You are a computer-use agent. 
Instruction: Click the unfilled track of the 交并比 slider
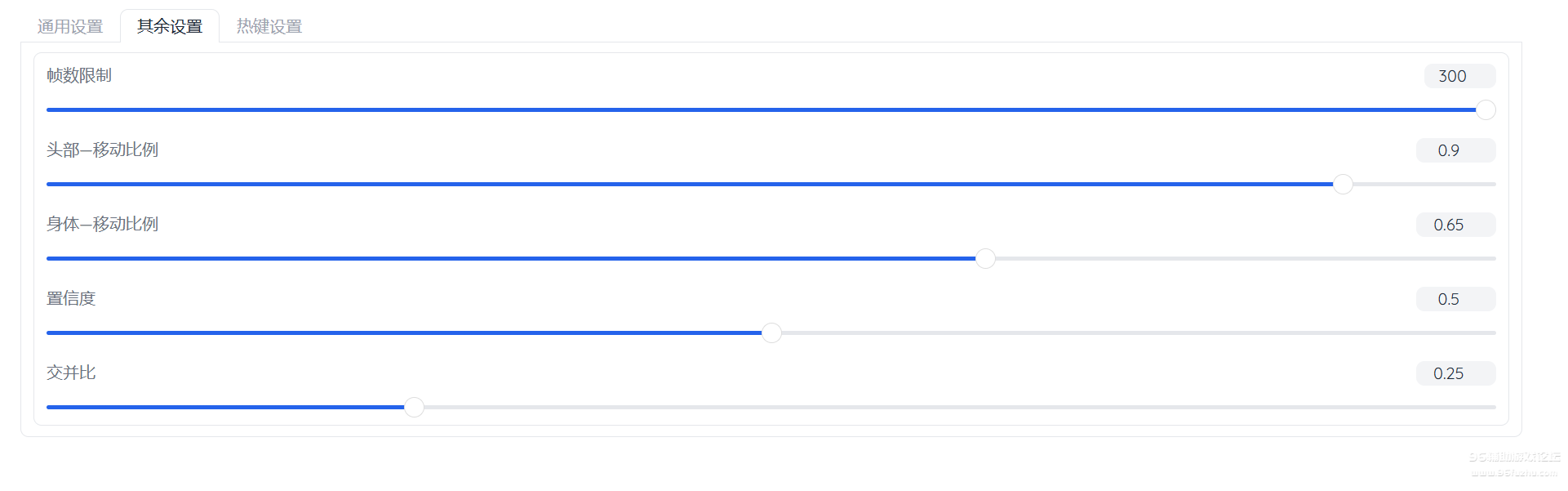click(x=955, y=407)
